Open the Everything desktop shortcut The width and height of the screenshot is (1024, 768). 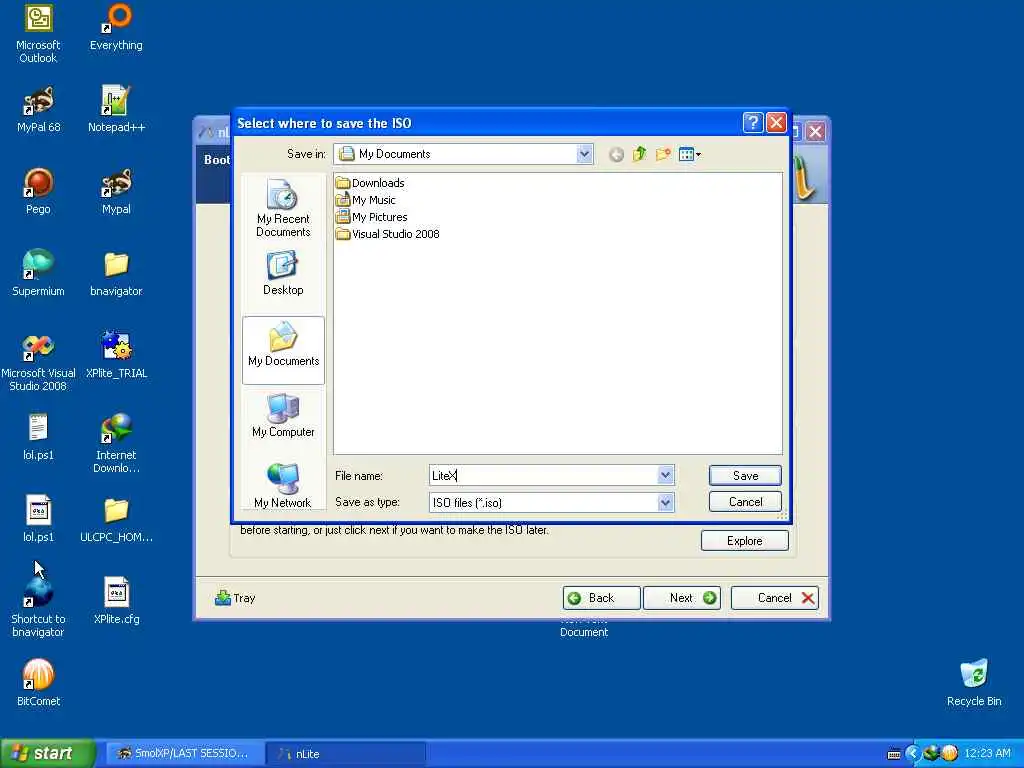116,27
